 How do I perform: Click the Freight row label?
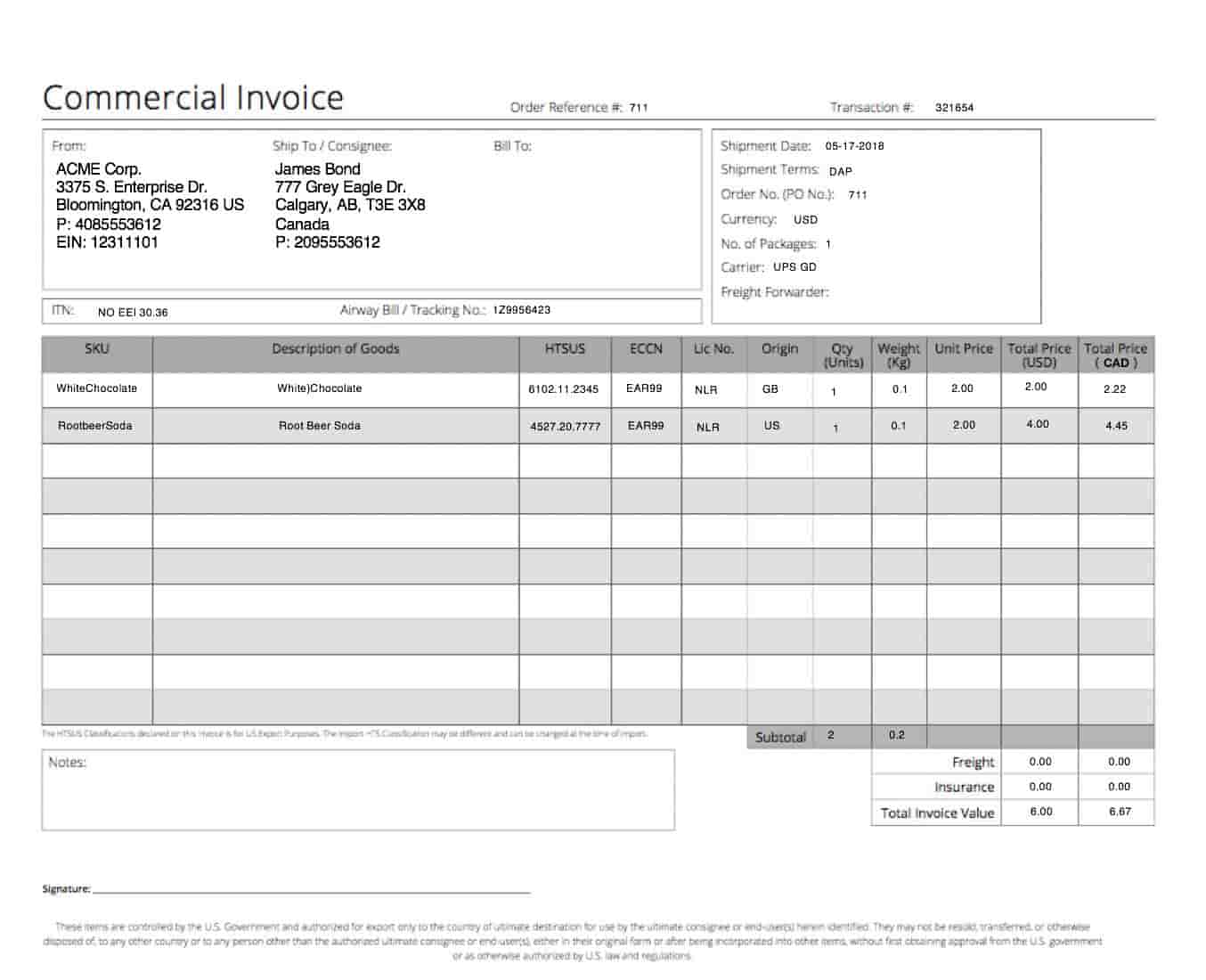click(973, 763)
